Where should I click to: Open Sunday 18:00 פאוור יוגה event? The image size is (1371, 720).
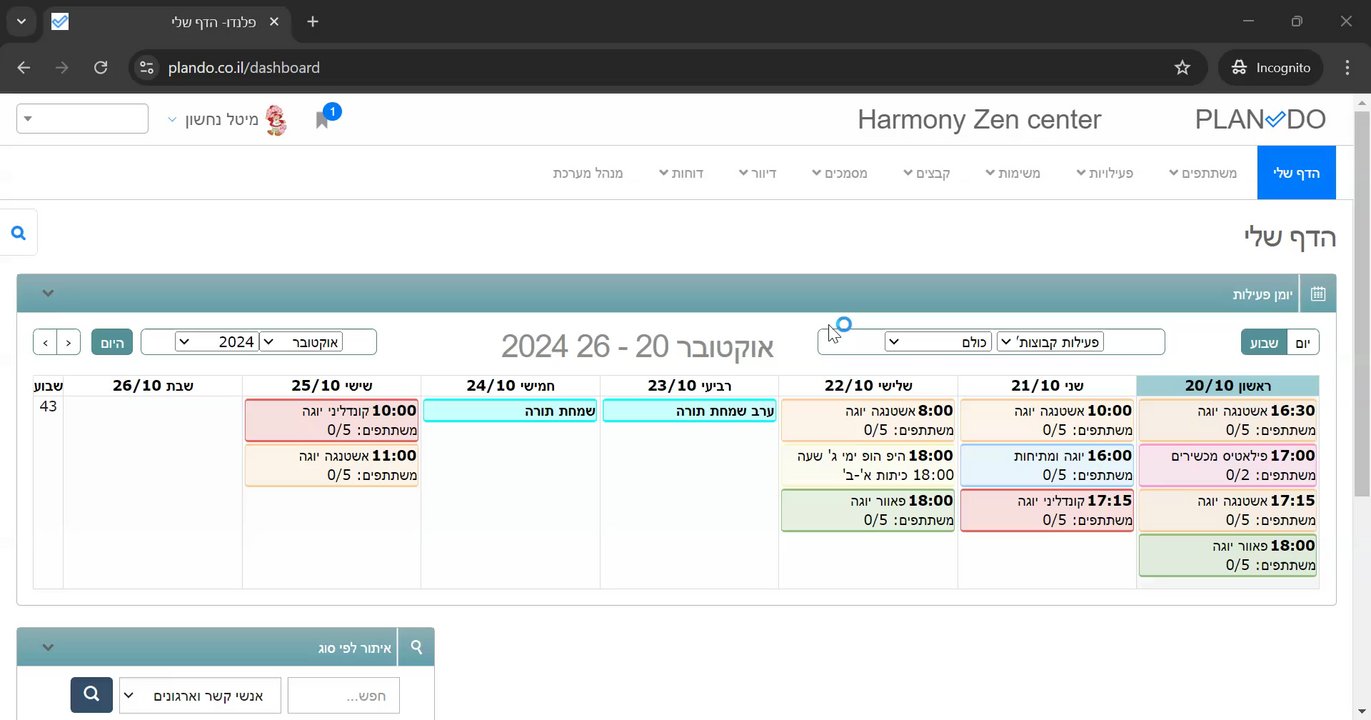[1228, 555]
